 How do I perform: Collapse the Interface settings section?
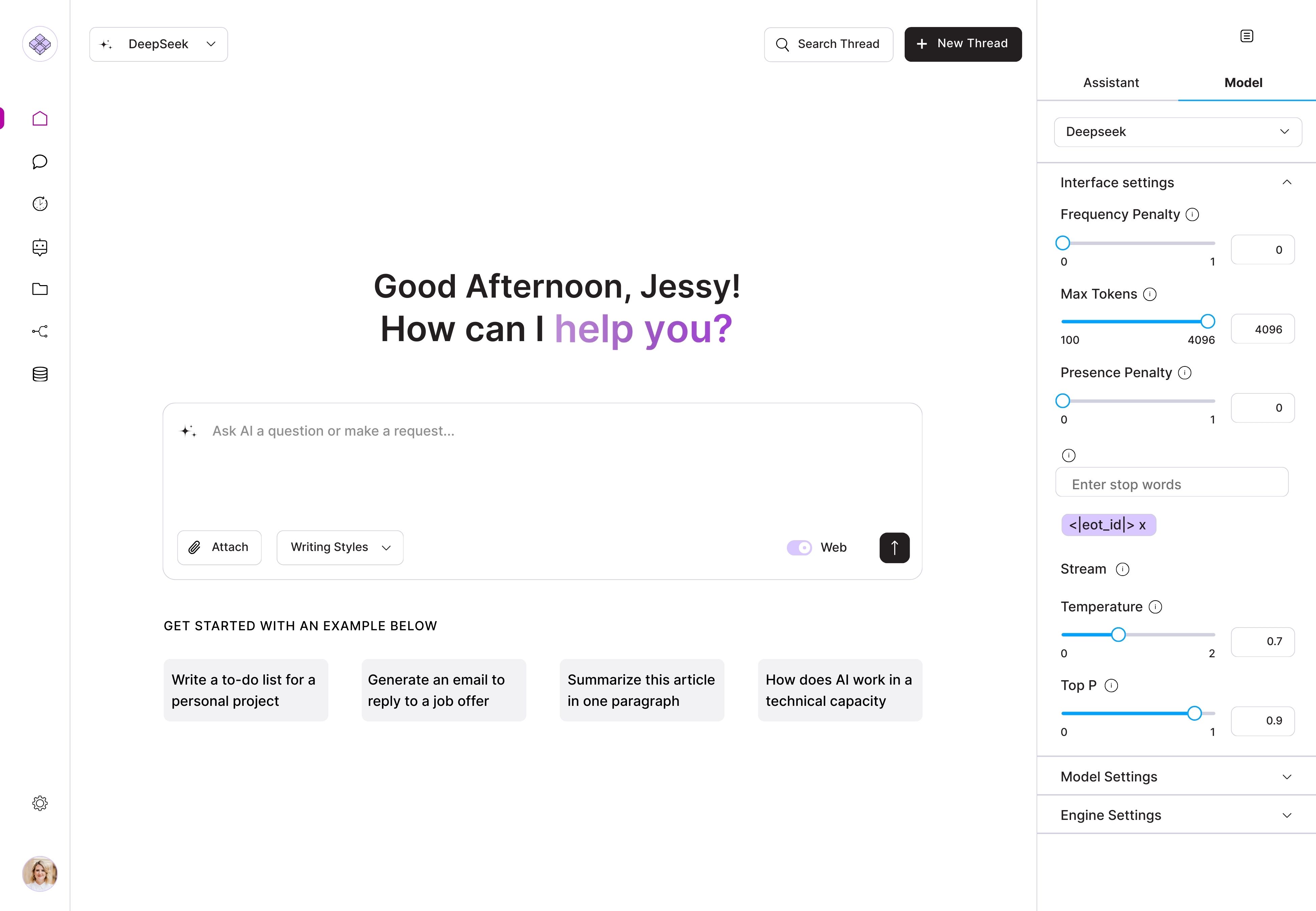pos(1287,182)
